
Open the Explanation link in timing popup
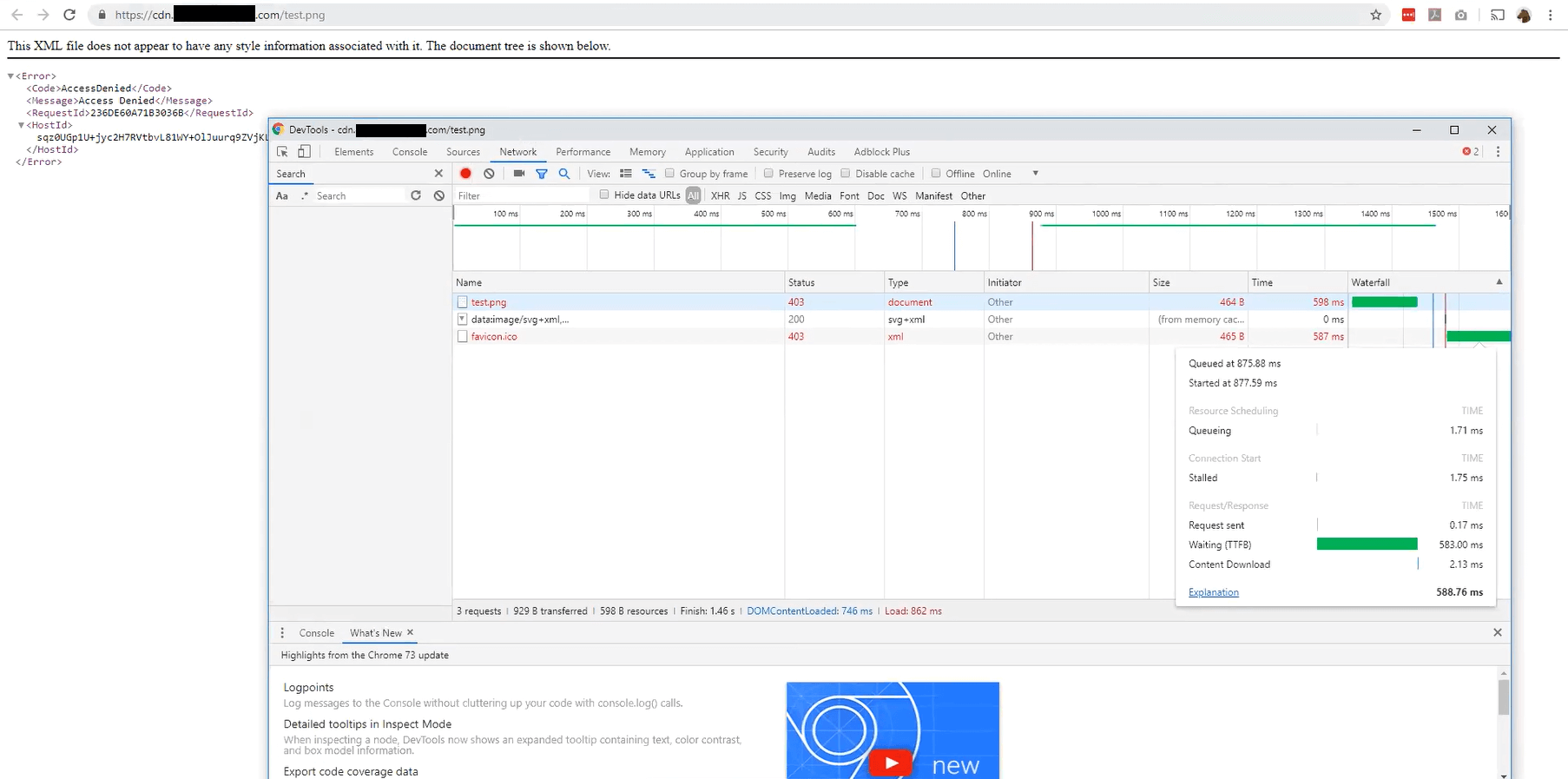coord(1213,592)
